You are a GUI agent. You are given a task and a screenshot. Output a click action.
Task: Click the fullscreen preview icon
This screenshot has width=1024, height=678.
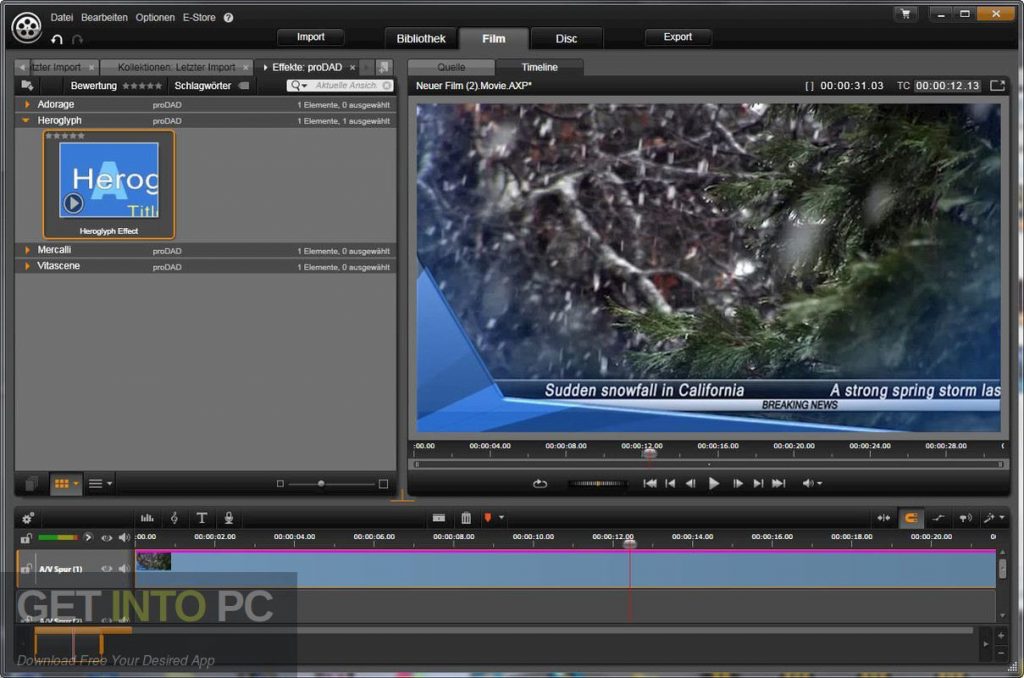click(997, 86)
